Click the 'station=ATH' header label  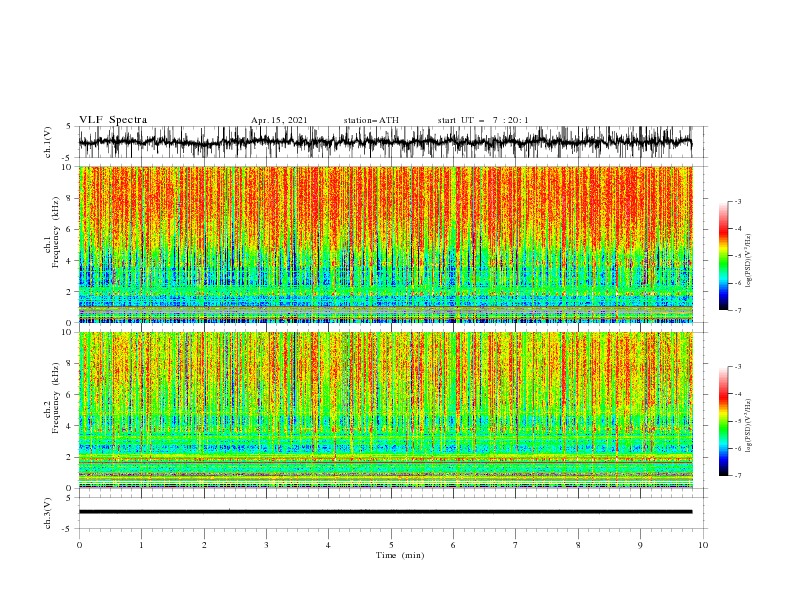[x=371, y=120]
